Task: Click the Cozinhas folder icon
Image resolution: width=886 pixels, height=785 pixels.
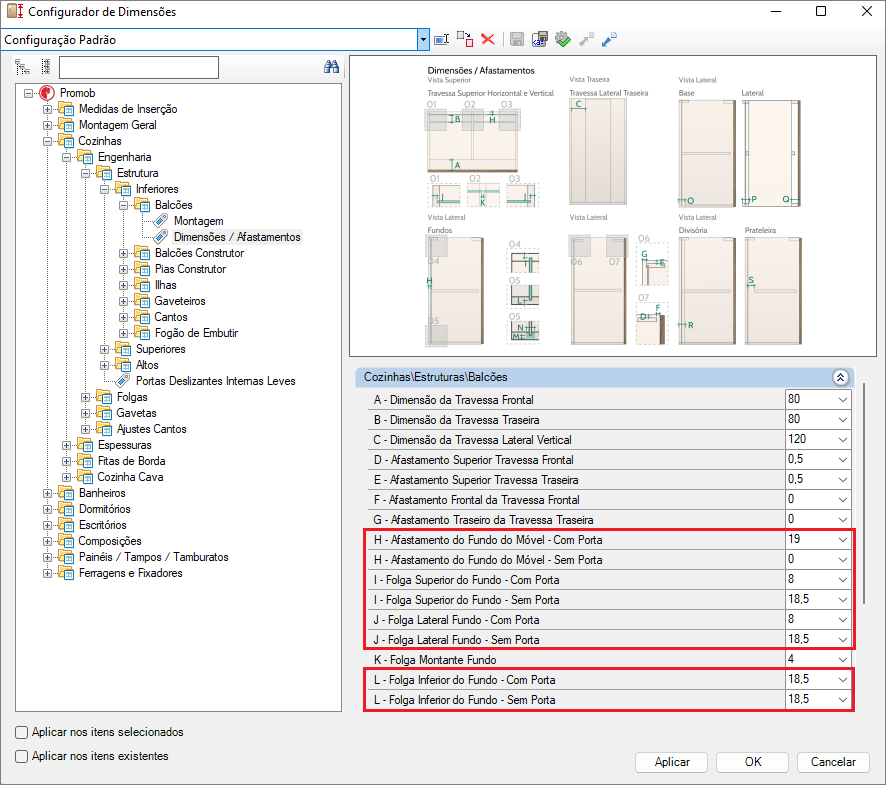Action: (x=66, y=141)
